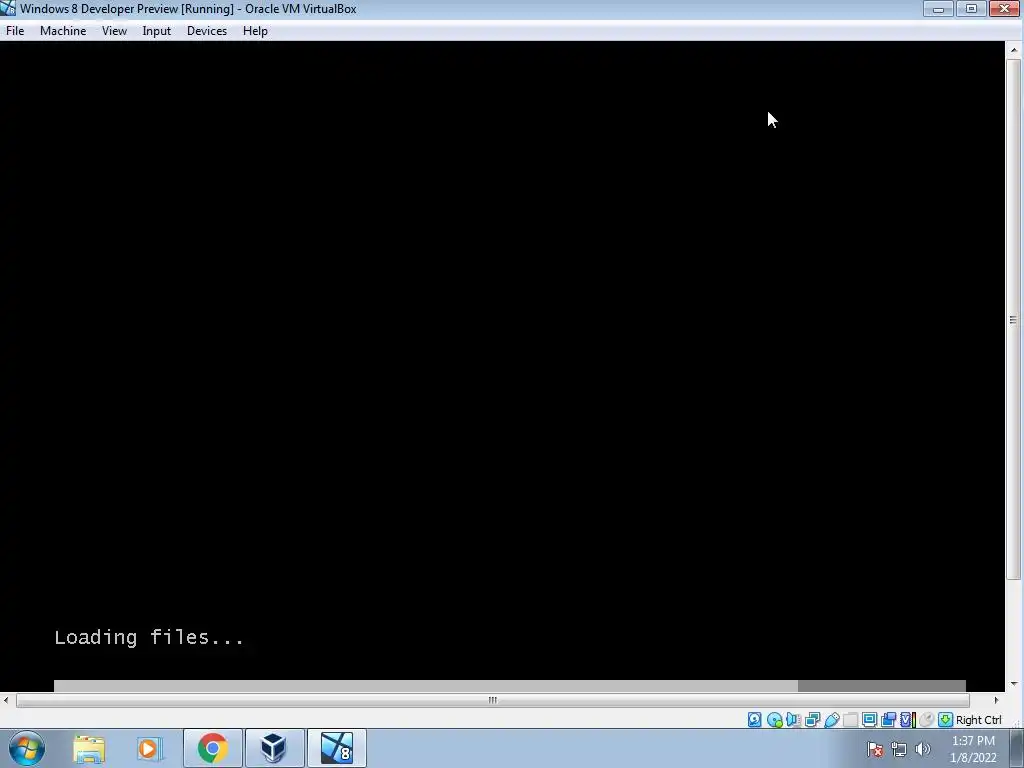This screenshot has height=768, width=1024.
Task: Click the Right Ctrl host key label
Action: [978, 720]
